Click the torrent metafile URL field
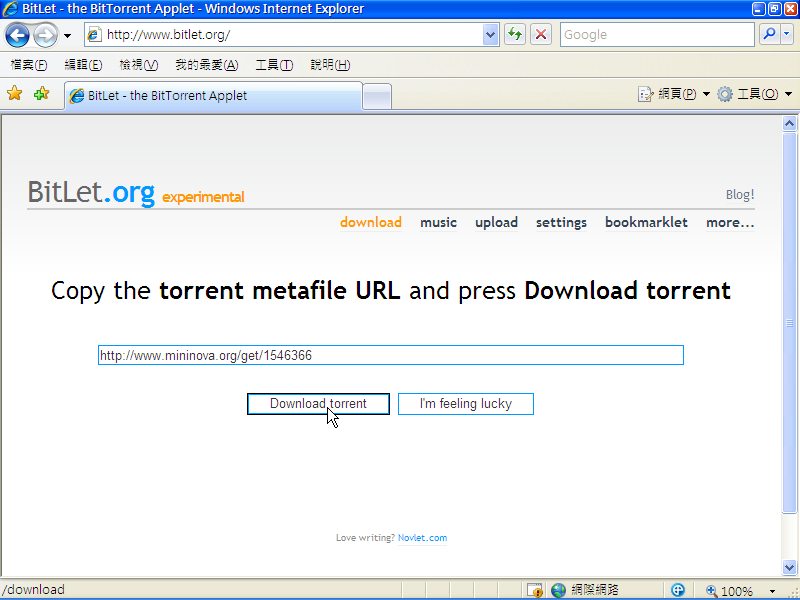The image size is (800, 600). (391, 355)
